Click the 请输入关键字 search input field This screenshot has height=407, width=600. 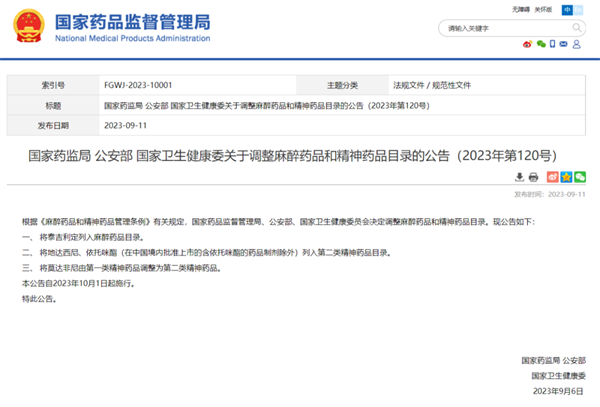(500, 27)
